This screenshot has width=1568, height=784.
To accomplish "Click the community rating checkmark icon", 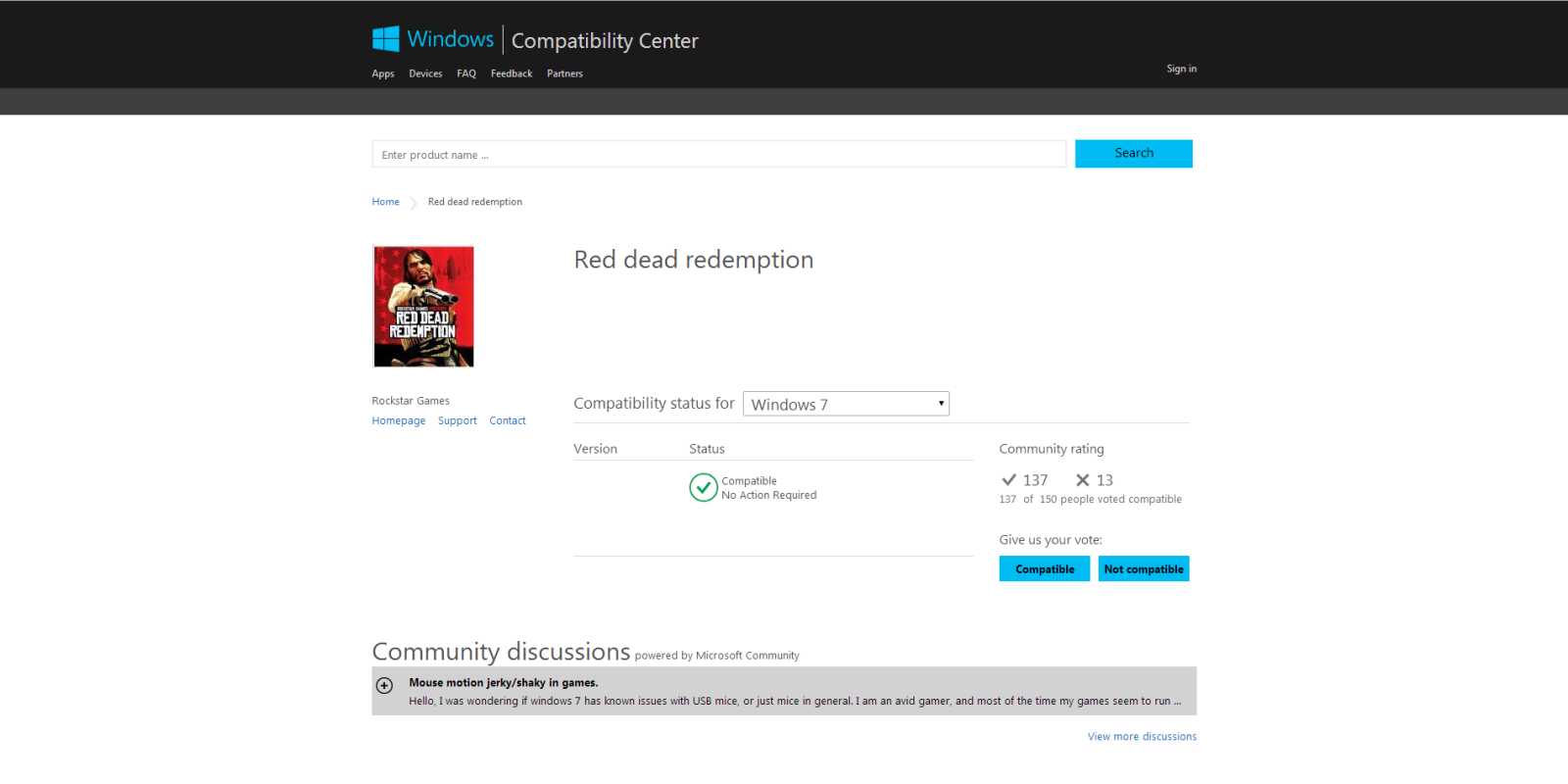I will tap(1008, 480).
